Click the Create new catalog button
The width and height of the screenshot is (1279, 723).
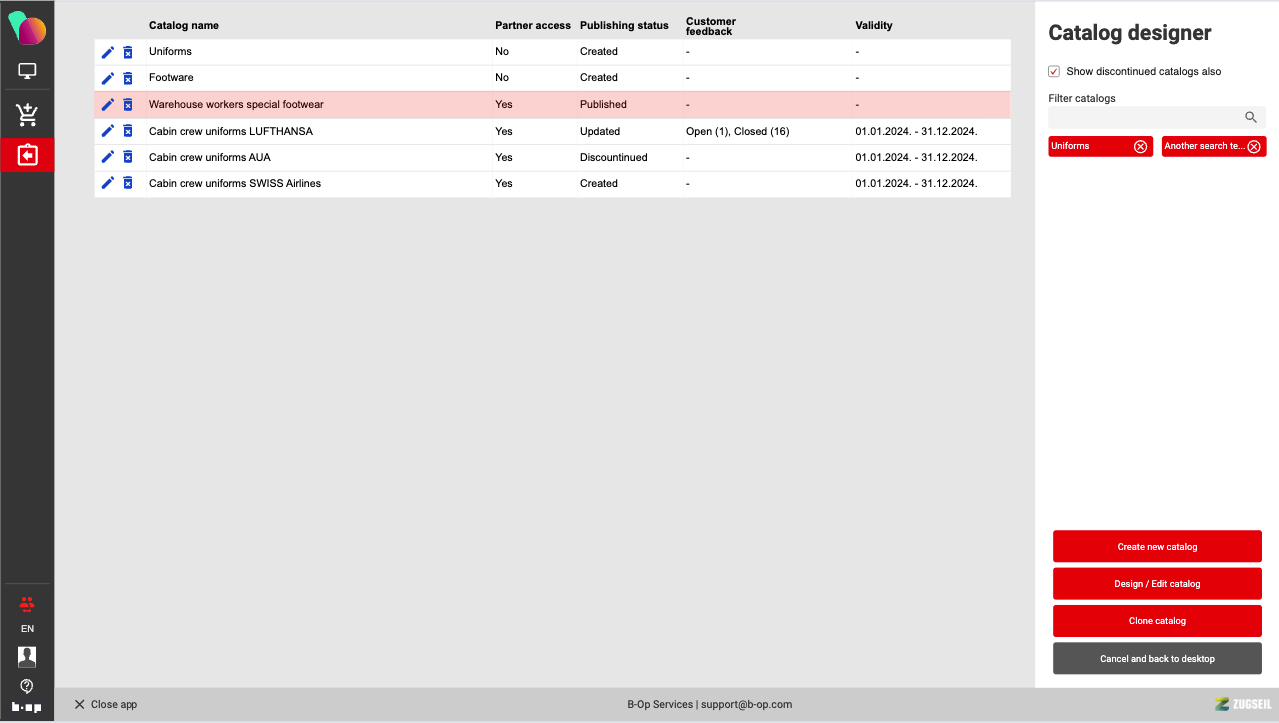(x=1157, y=547)
